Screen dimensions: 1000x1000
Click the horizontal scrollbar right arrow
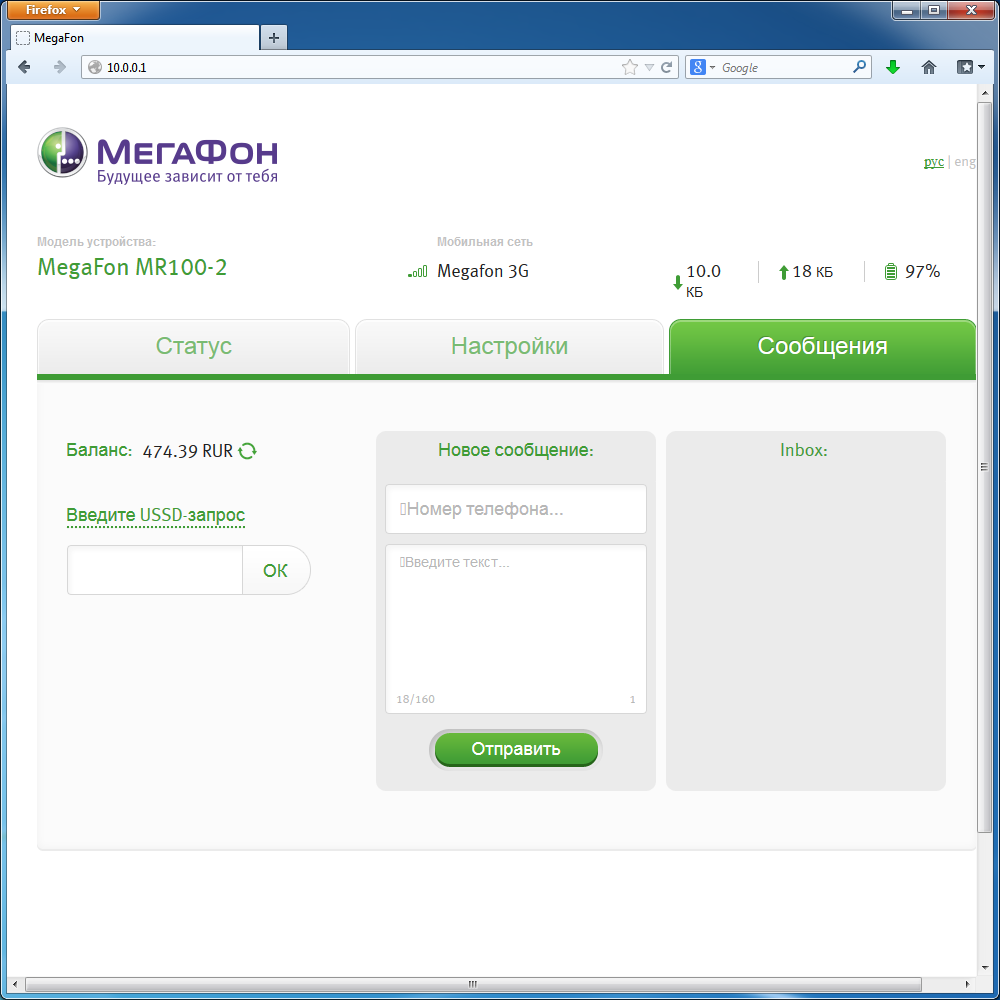click(967, 984)
